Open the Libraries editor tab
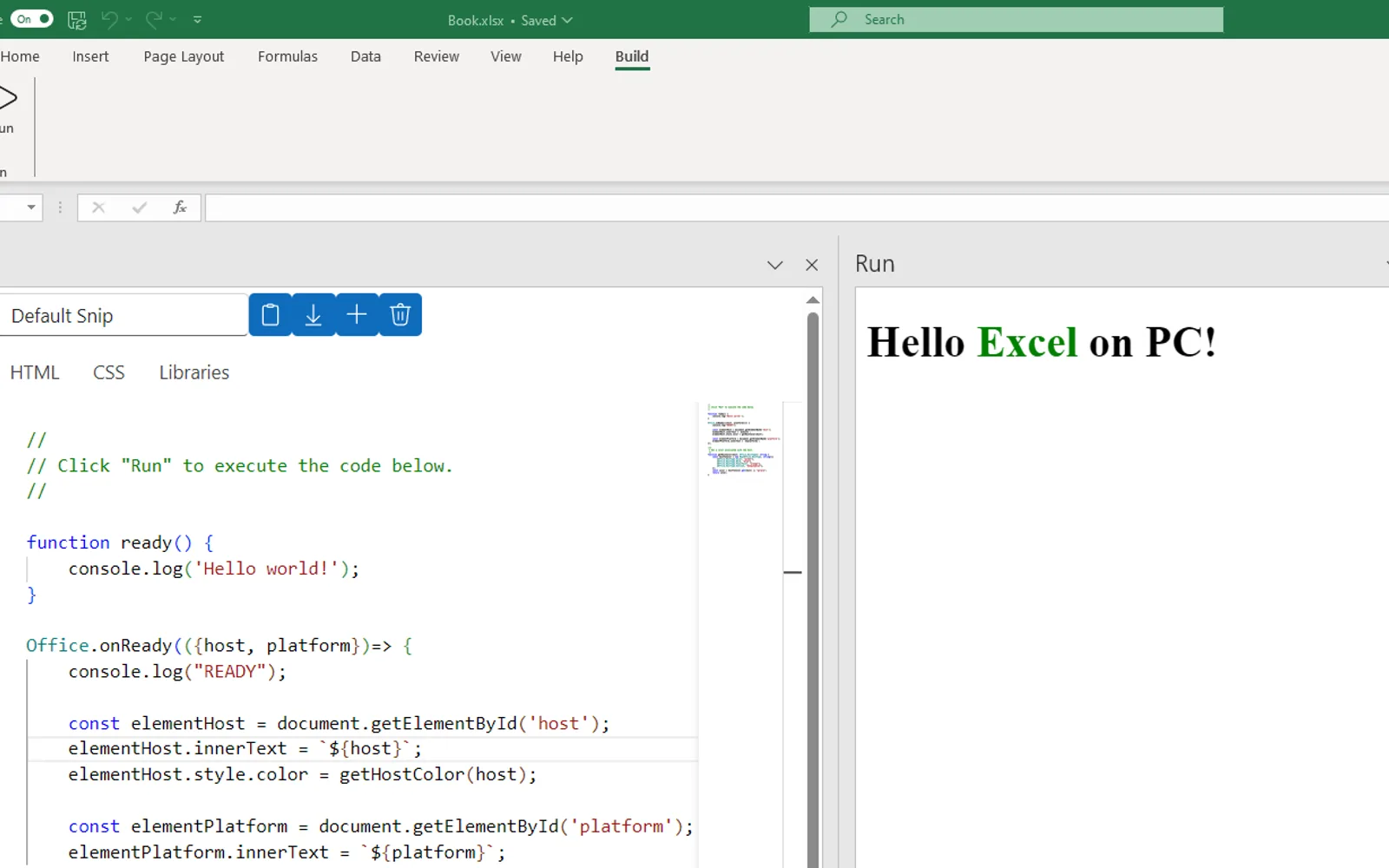Viewport: 1389px width, 868px height. (x=194, y=372)
